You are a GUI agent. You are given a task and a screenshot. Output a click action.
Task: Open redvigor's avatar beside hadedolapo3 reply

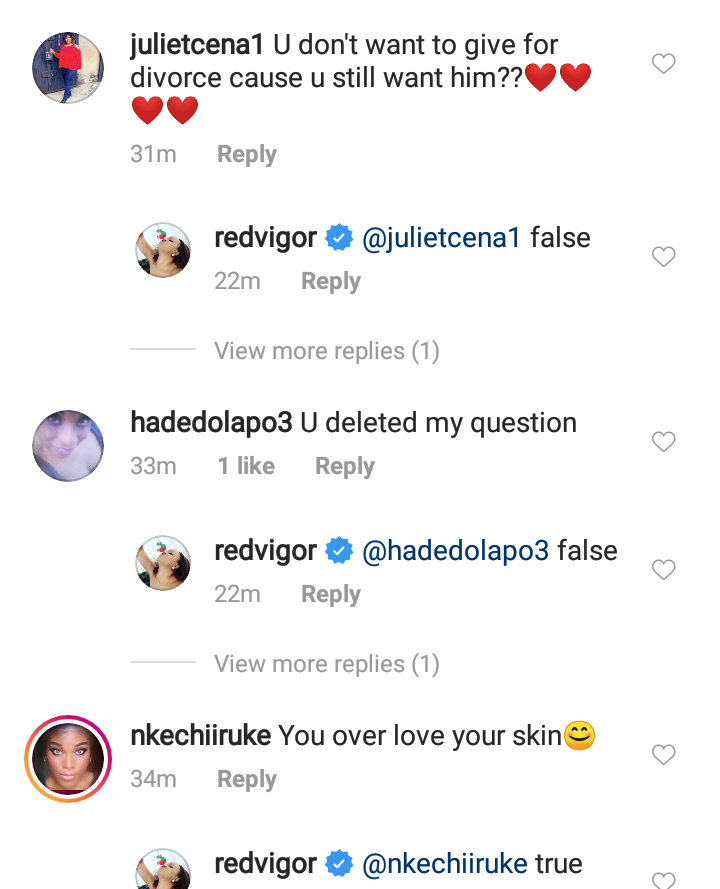(163, 564)
